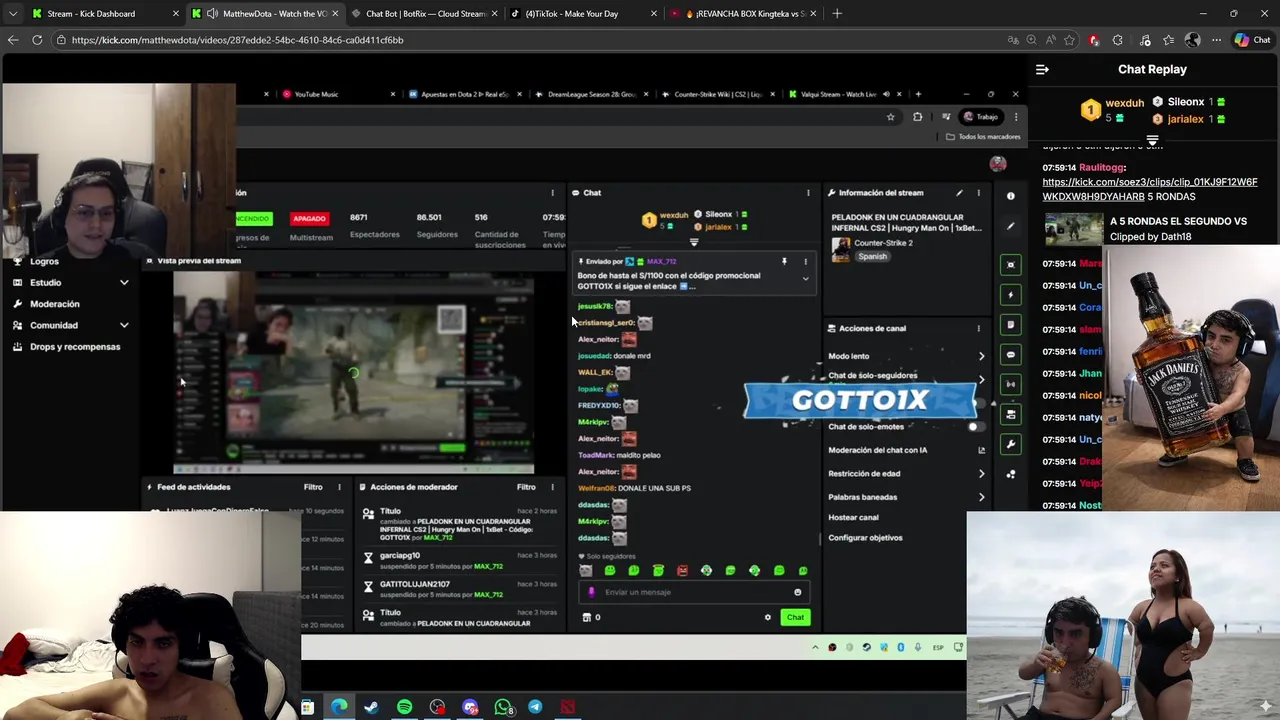Collapse the Chat Replay panel
Screen dimensions: 1280x720
pyautogui.click(x=1042, y=69)
